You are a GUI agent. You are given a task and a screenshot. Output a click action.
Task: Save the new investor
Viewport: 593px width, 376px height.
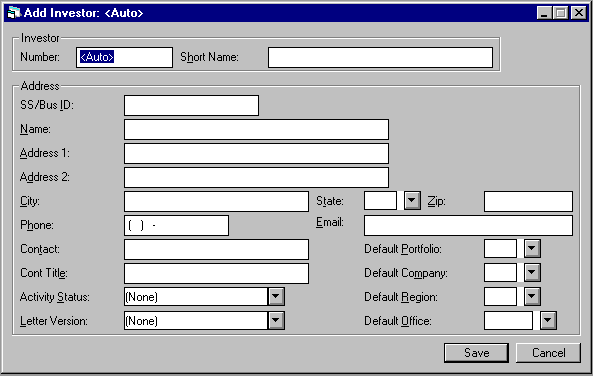click(x=476, y=353)
